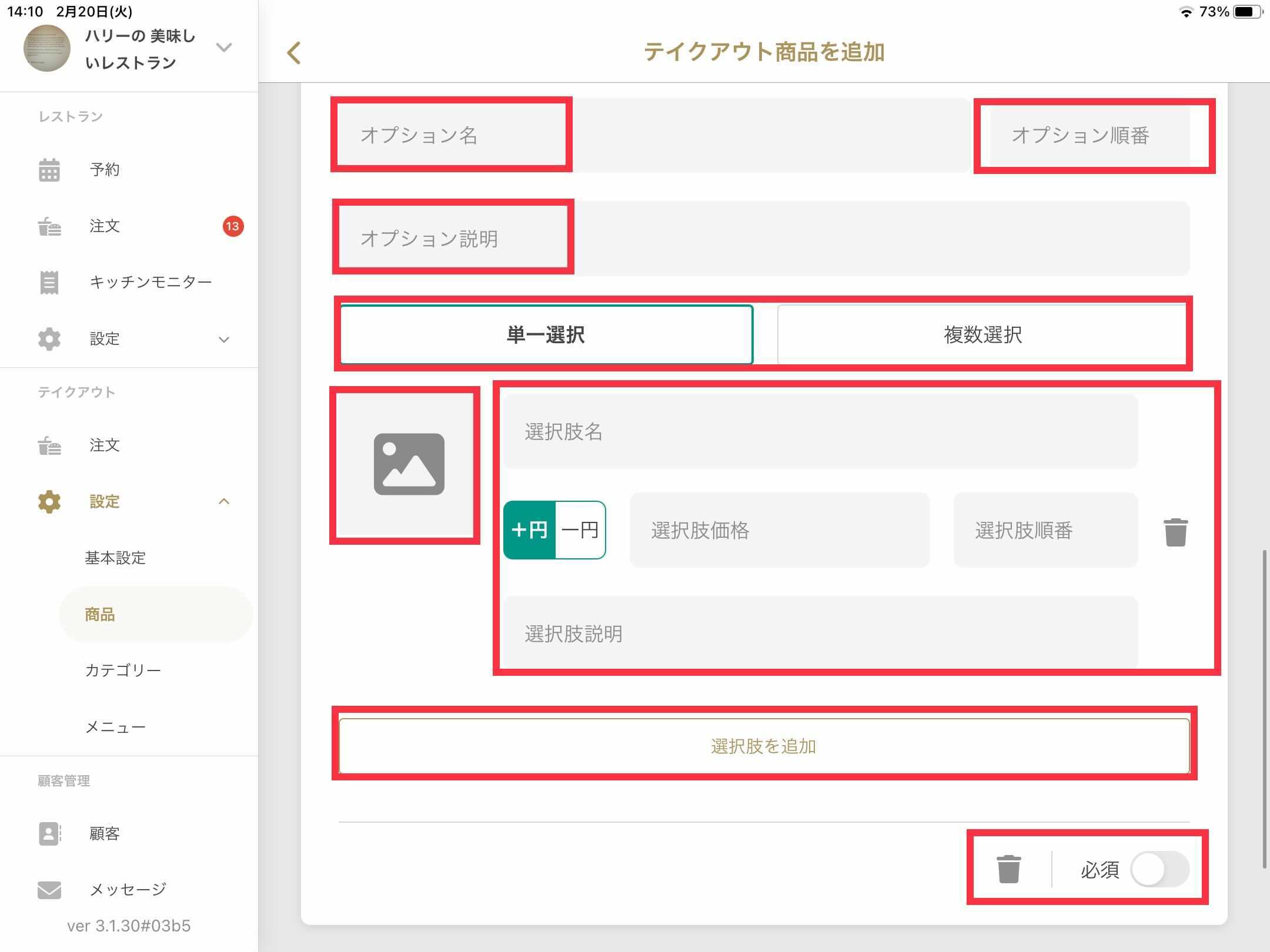Click the back arrow in header
This screenshot has width=1270, height=952.
[x=294, y=53]
